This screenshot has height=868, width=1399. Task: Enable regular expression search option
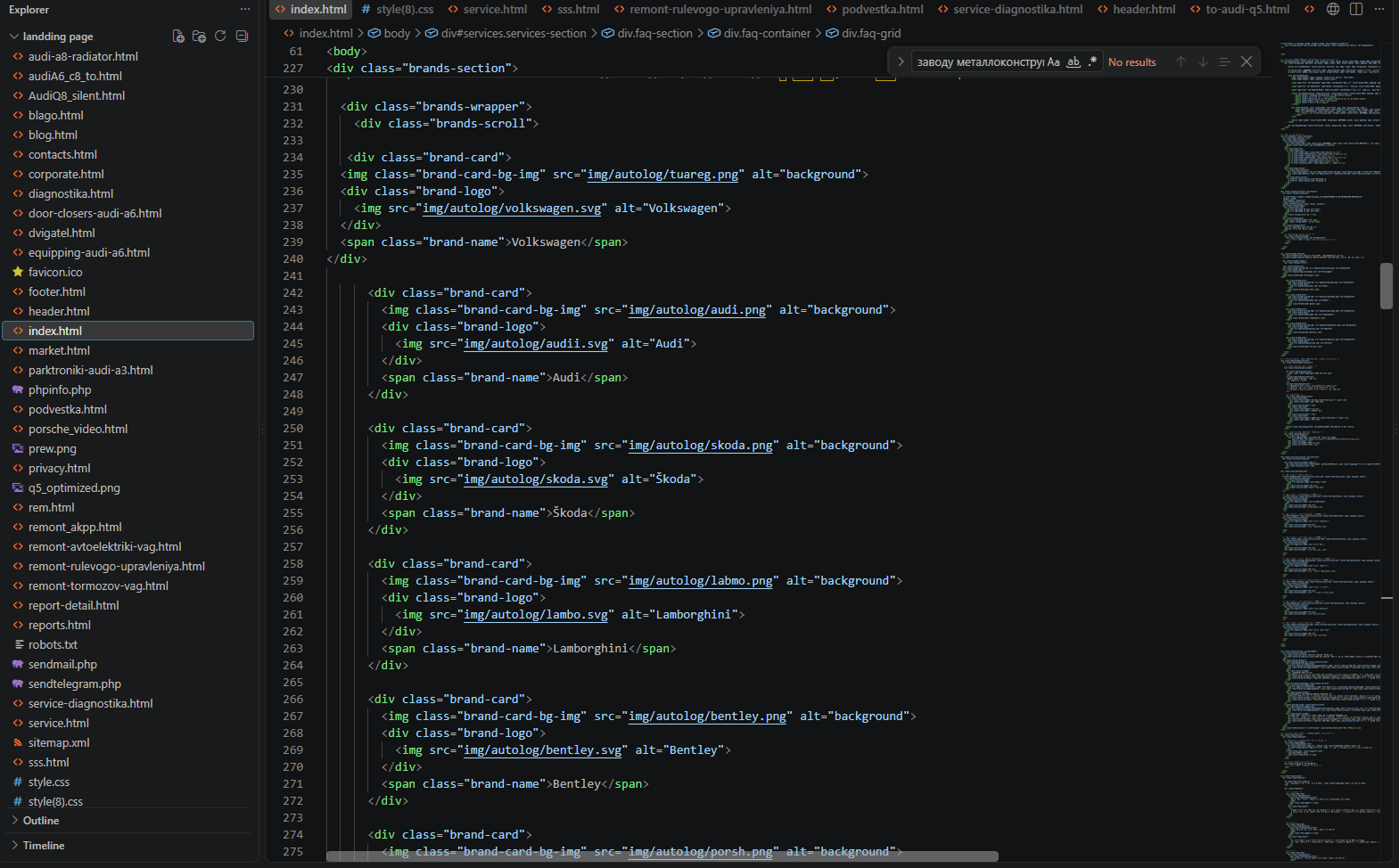pos(1092,62)
